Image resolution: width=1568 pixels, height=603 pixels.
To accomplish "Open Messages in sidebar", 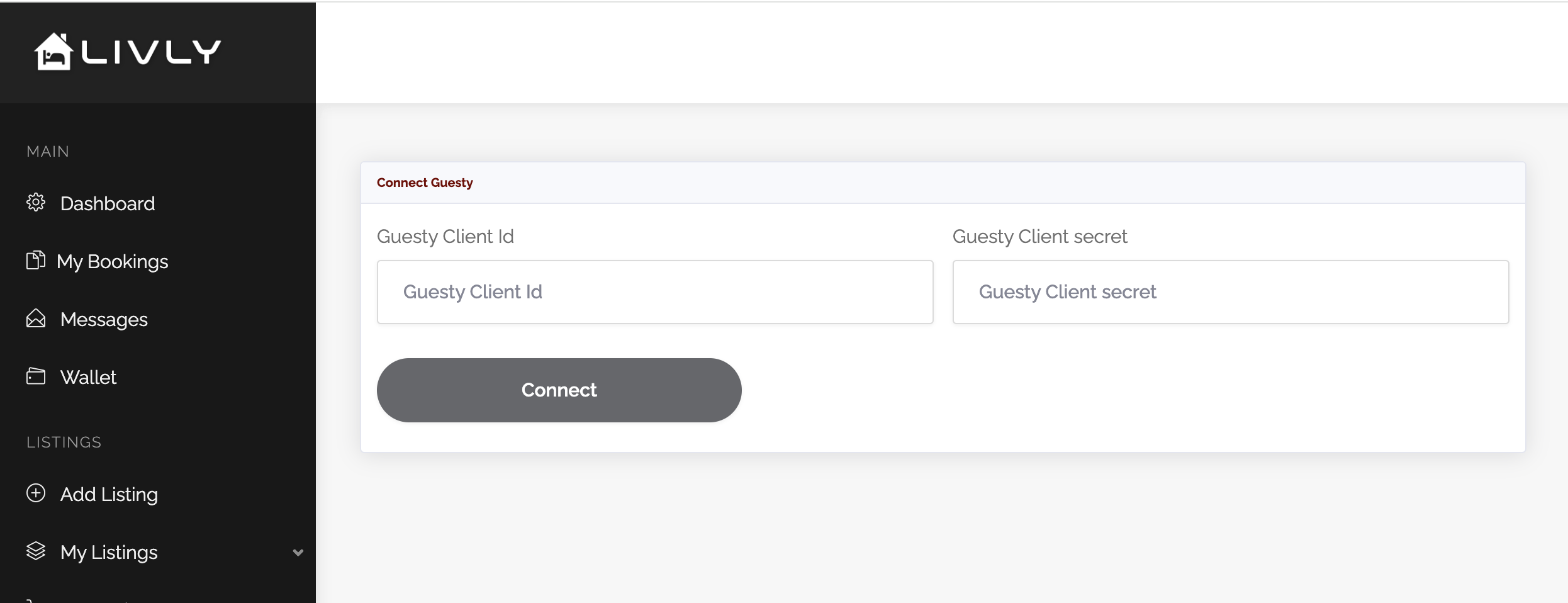I will [104, 320].
